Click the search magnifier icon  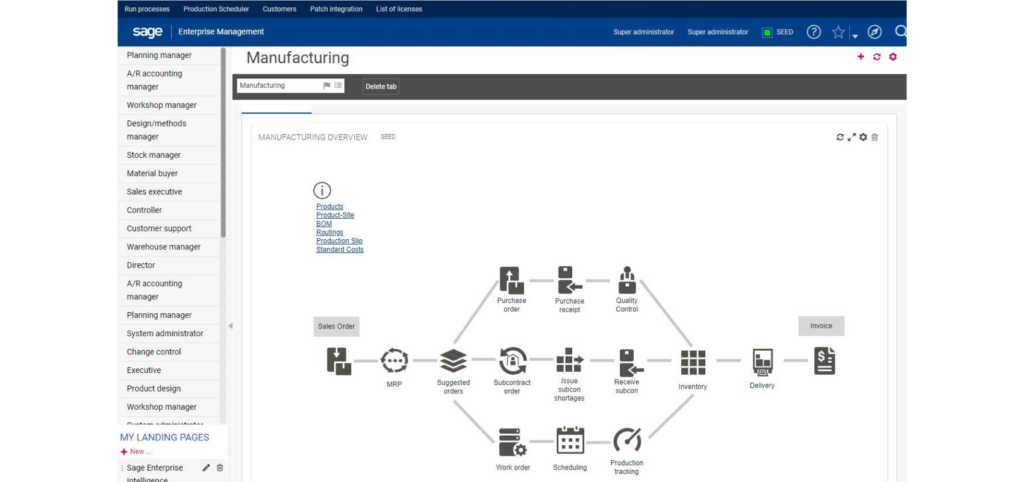900,31
